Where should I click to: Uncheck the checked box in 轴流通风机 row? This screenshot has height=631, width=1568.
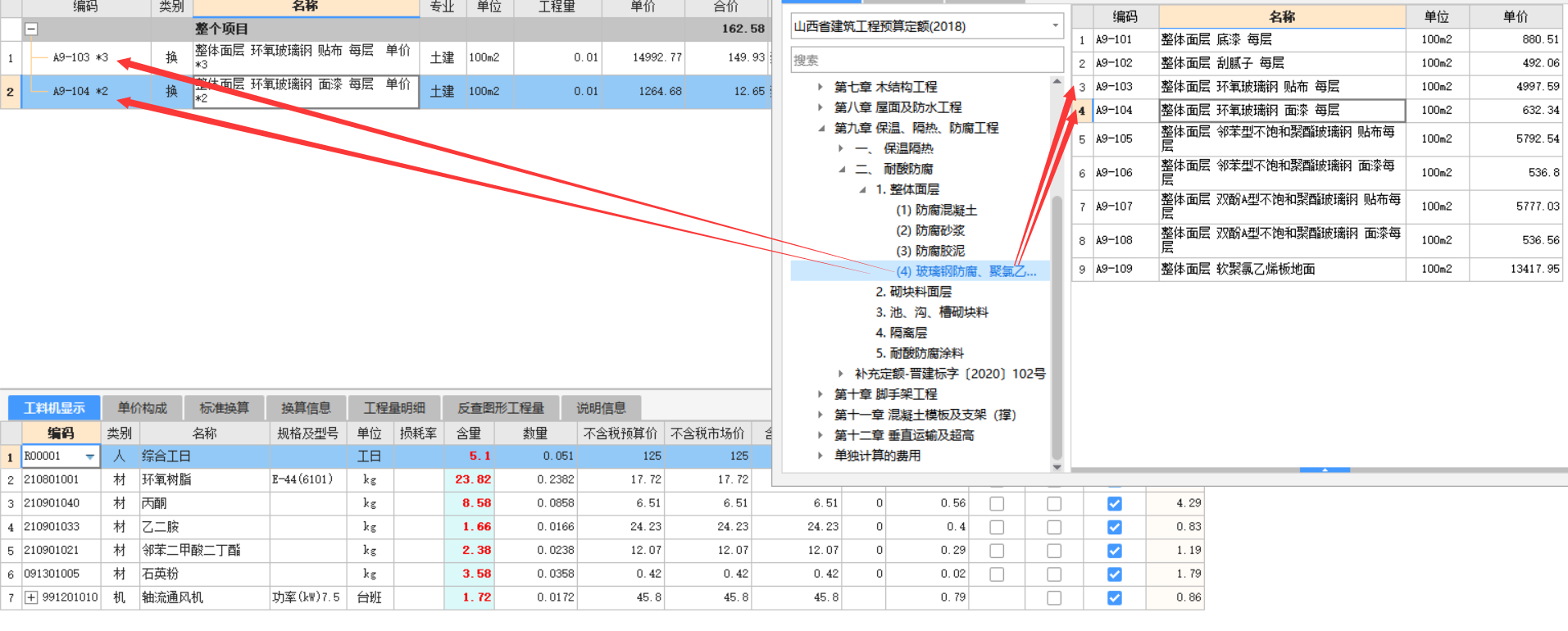point(1115,598)
